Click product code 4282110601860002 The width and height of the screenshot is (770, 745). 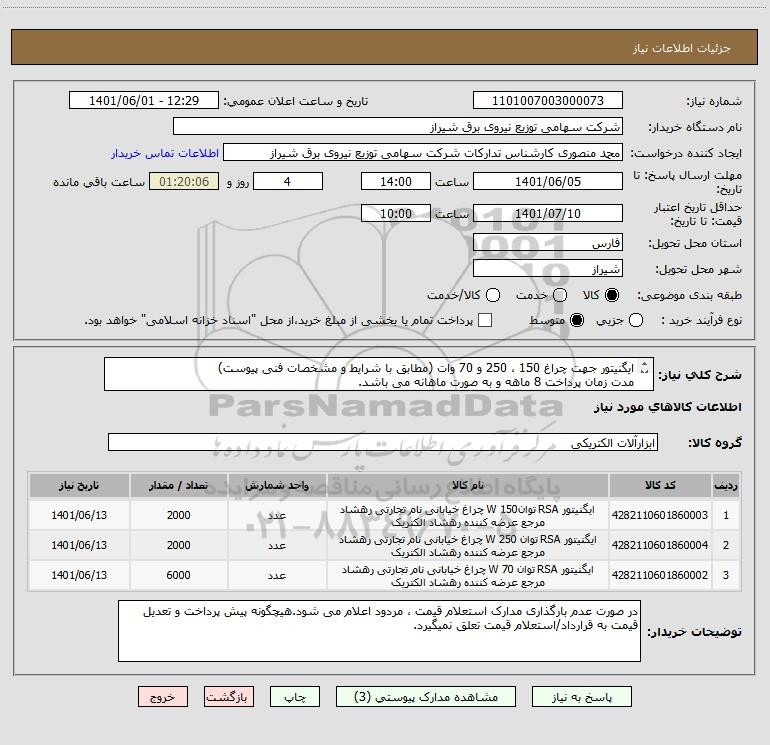pos(660,575)
